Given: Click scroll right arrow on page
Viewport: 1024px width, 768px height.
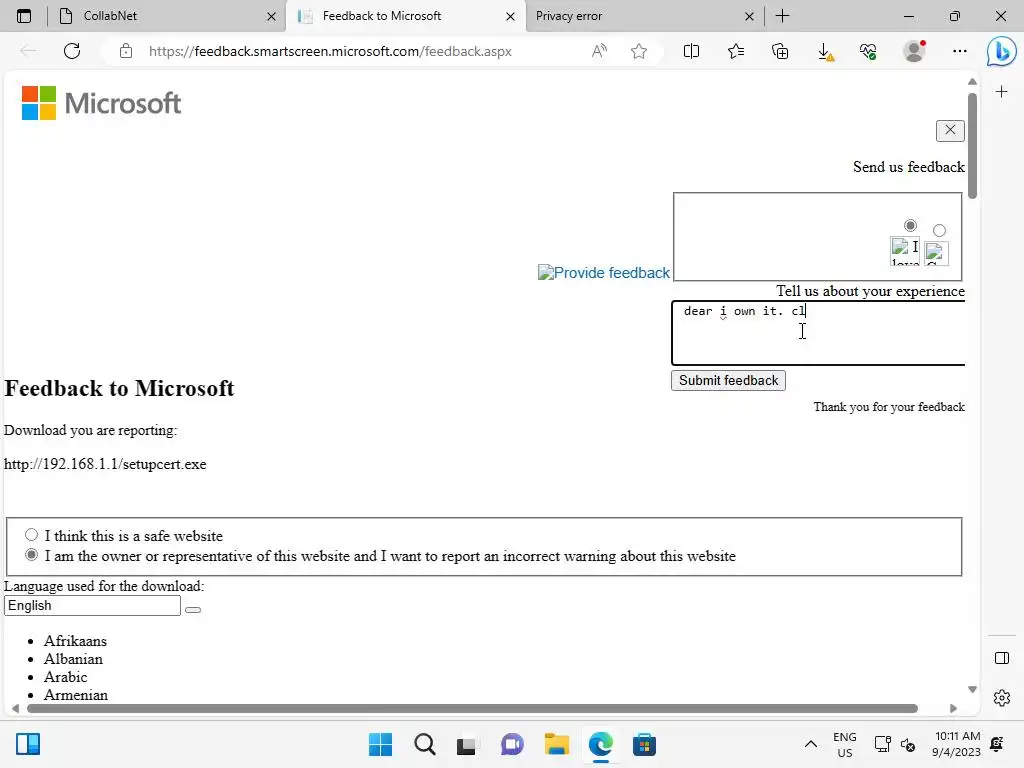Looking at the screenshot, I should pyautogui.click(x=953, y=709).
